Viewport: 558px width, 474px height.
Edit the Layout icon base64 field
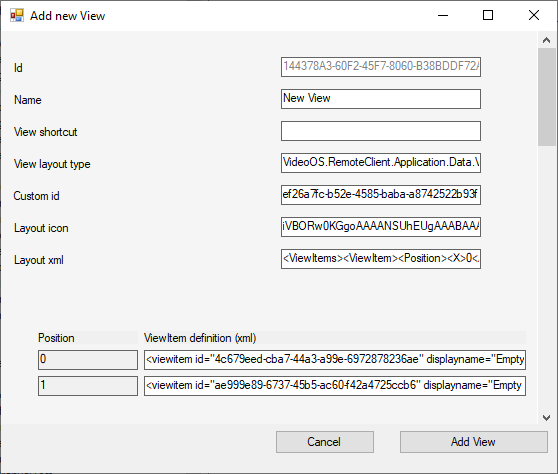click(381, 227)
